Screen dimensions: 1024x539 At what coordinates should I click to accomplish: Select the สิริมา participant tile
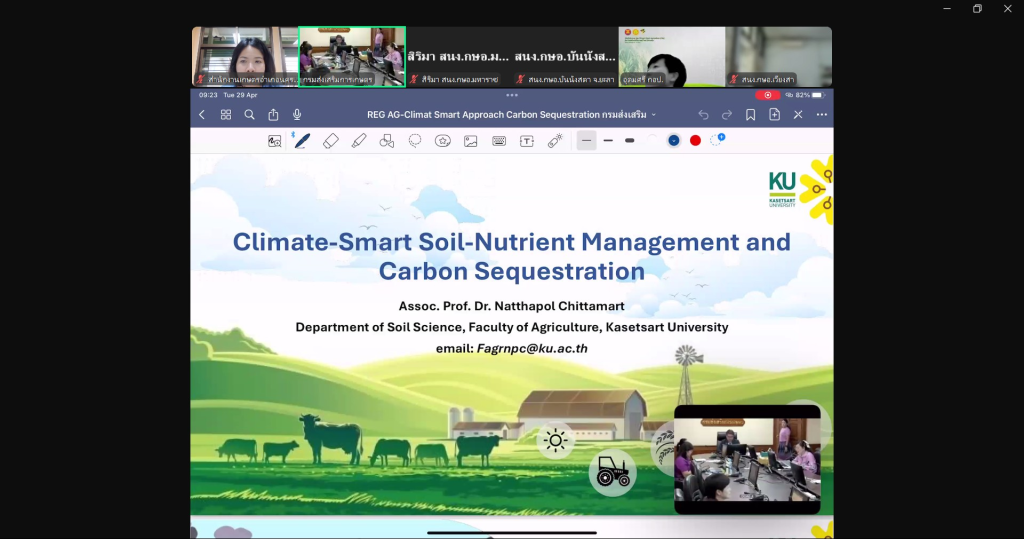point(458,57)
